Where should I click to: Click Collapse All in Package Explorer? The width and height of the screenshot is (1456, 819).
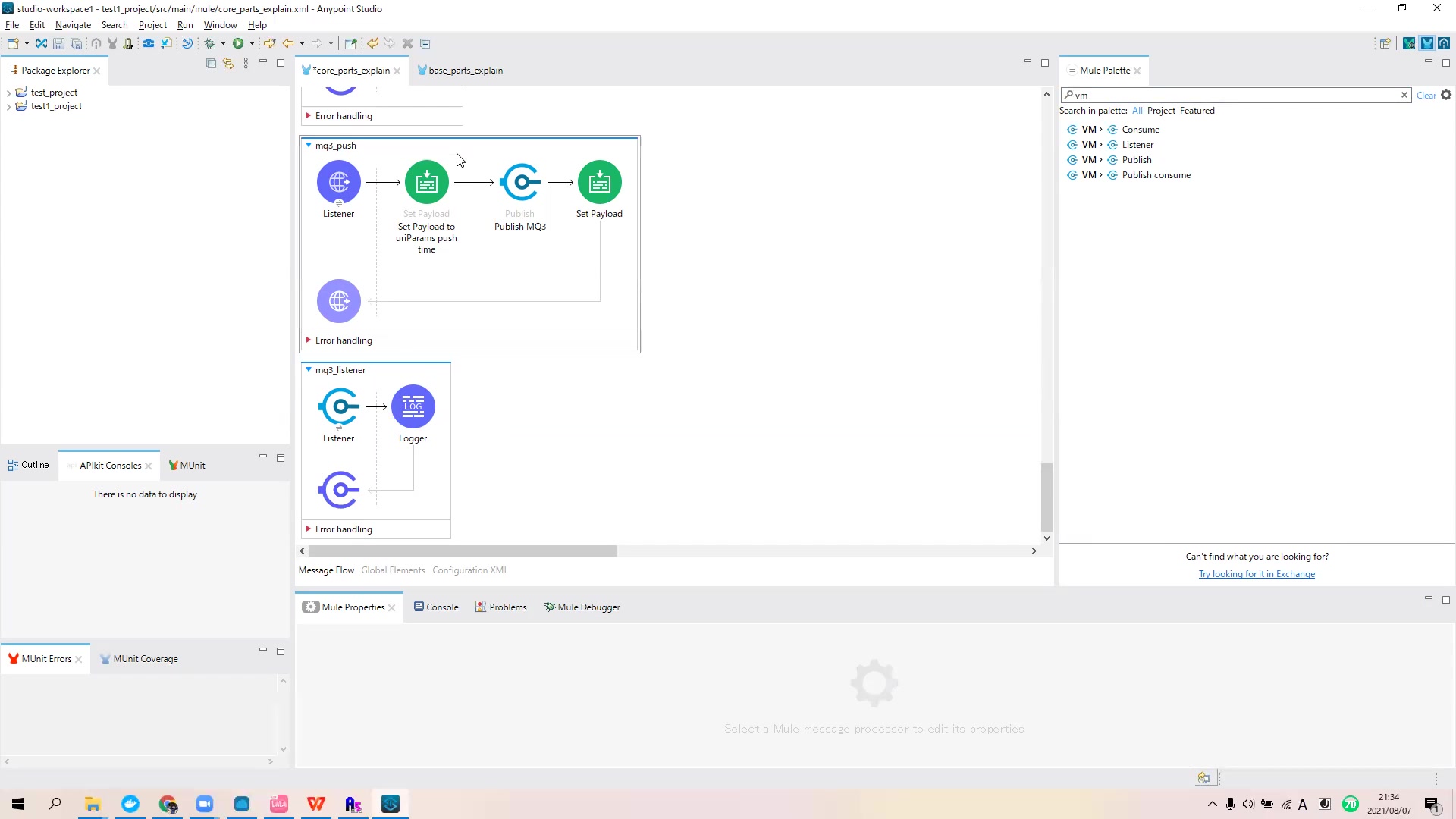click(211, 63)
